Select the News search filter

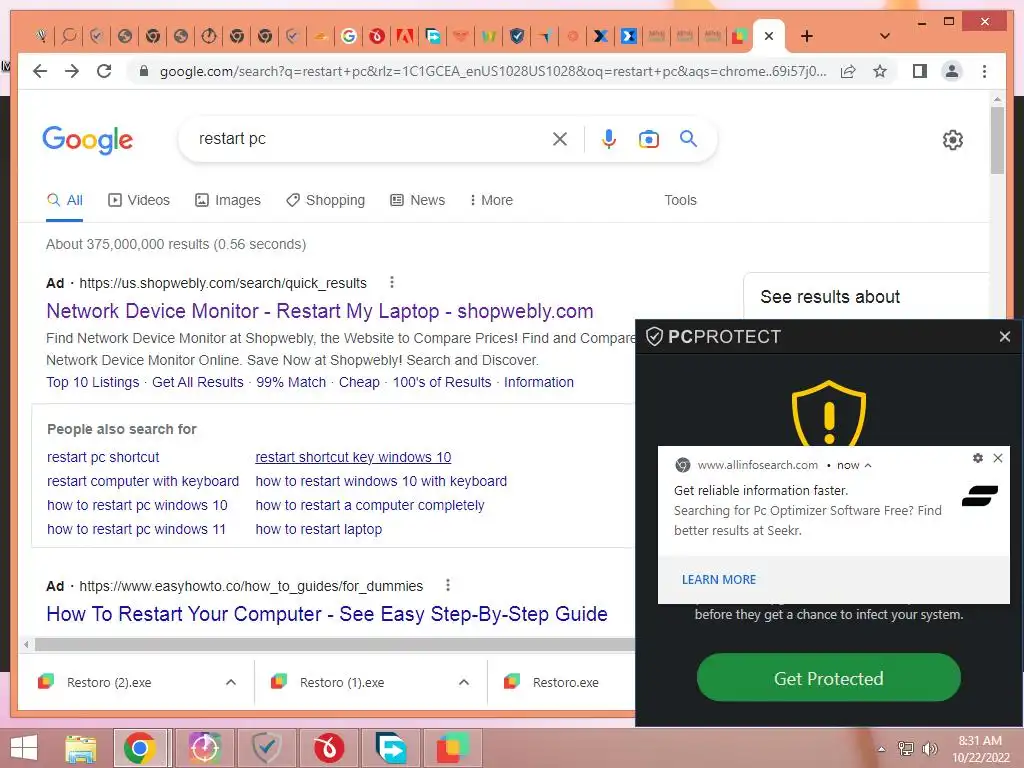(418, 200)
